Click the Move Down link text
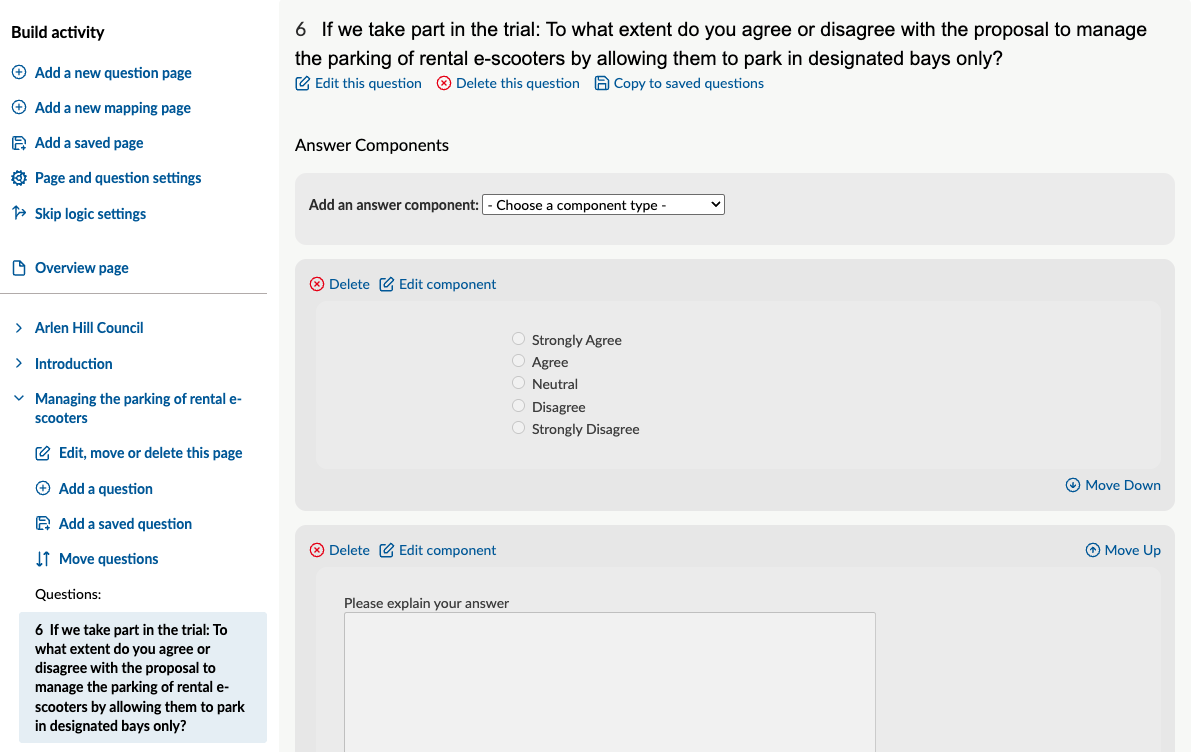1195x752 pixels. click(1123, 485)
